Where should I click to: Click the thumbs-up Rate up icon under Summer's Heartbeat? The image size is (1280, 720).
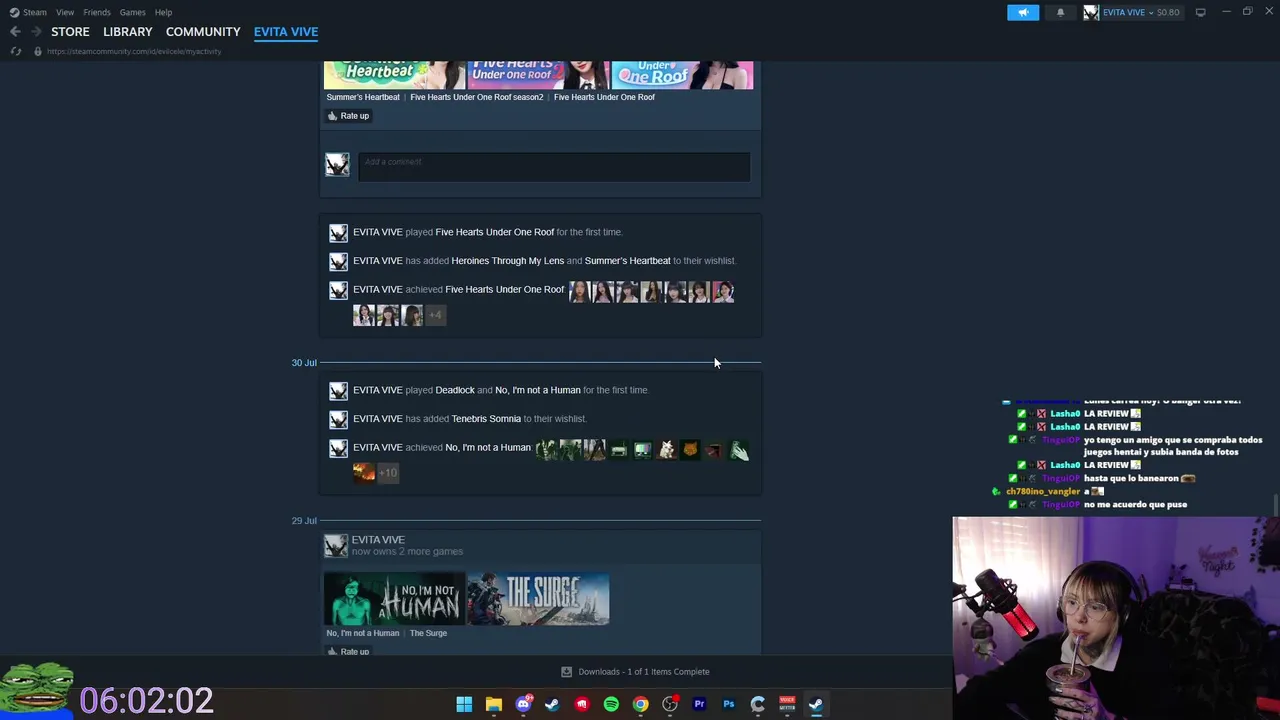pos(333,116)
